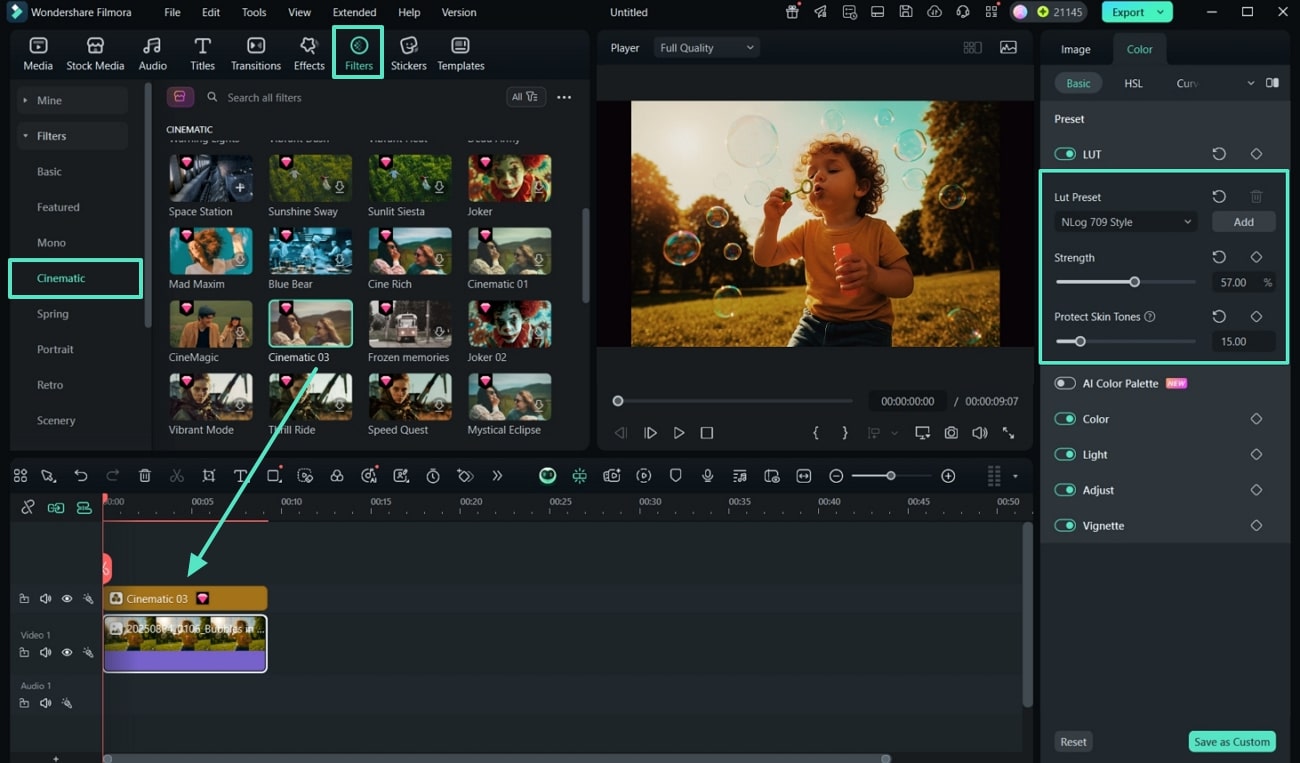This screenshot has width=1300, height=763.
Task: Select the HSL color tab
Action: (x=1133, y=83)
